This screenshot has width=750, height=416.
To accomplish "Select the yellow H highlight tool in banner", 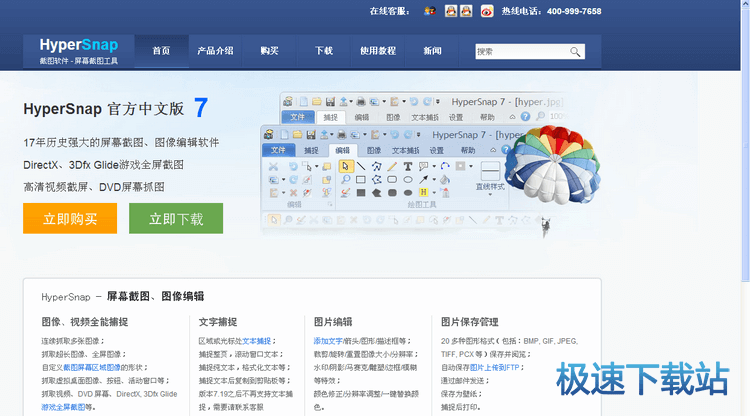I will pyautogui.click(x=423, y=192).
